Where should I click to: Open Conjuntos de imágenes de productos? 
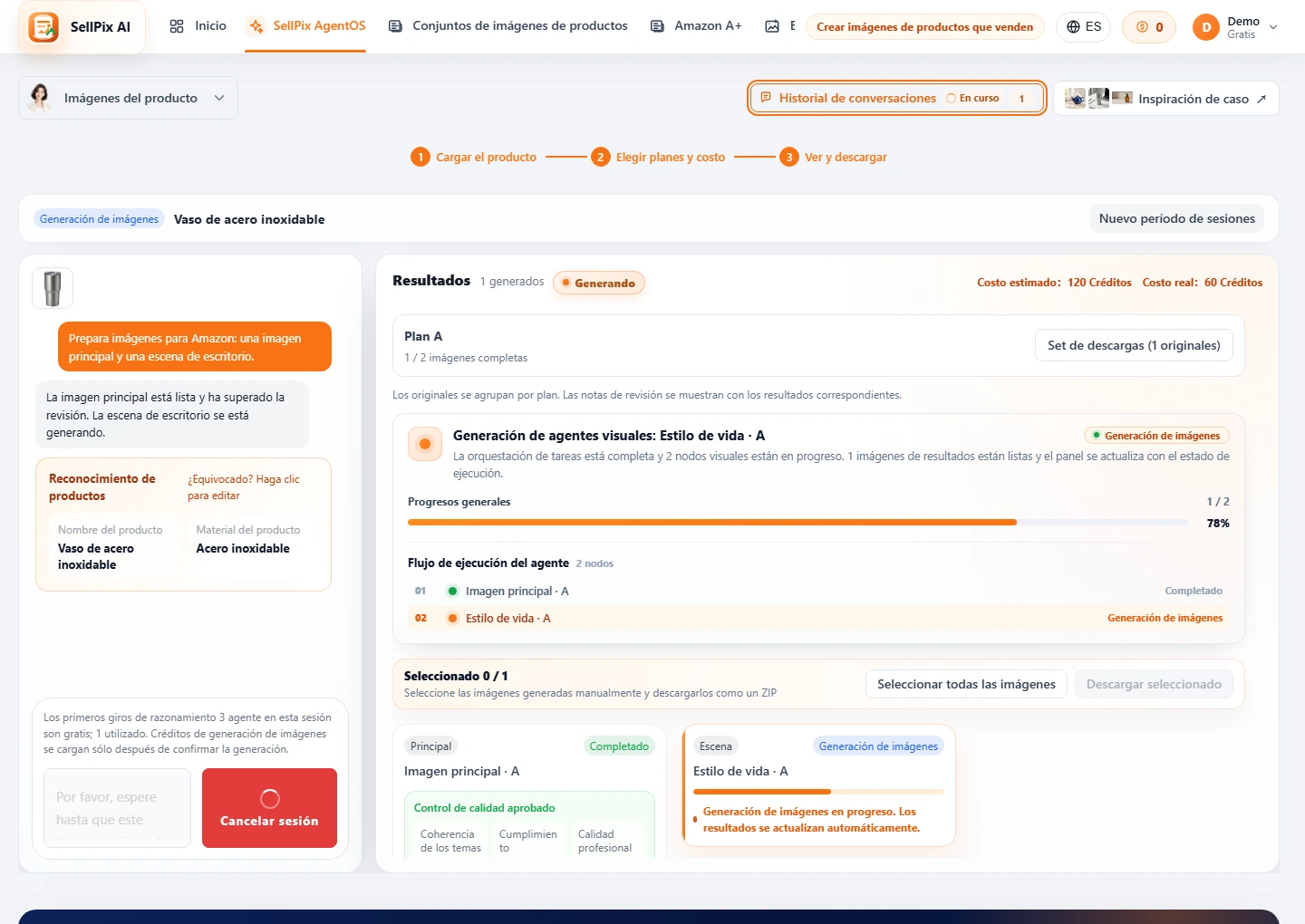point(508,26)
